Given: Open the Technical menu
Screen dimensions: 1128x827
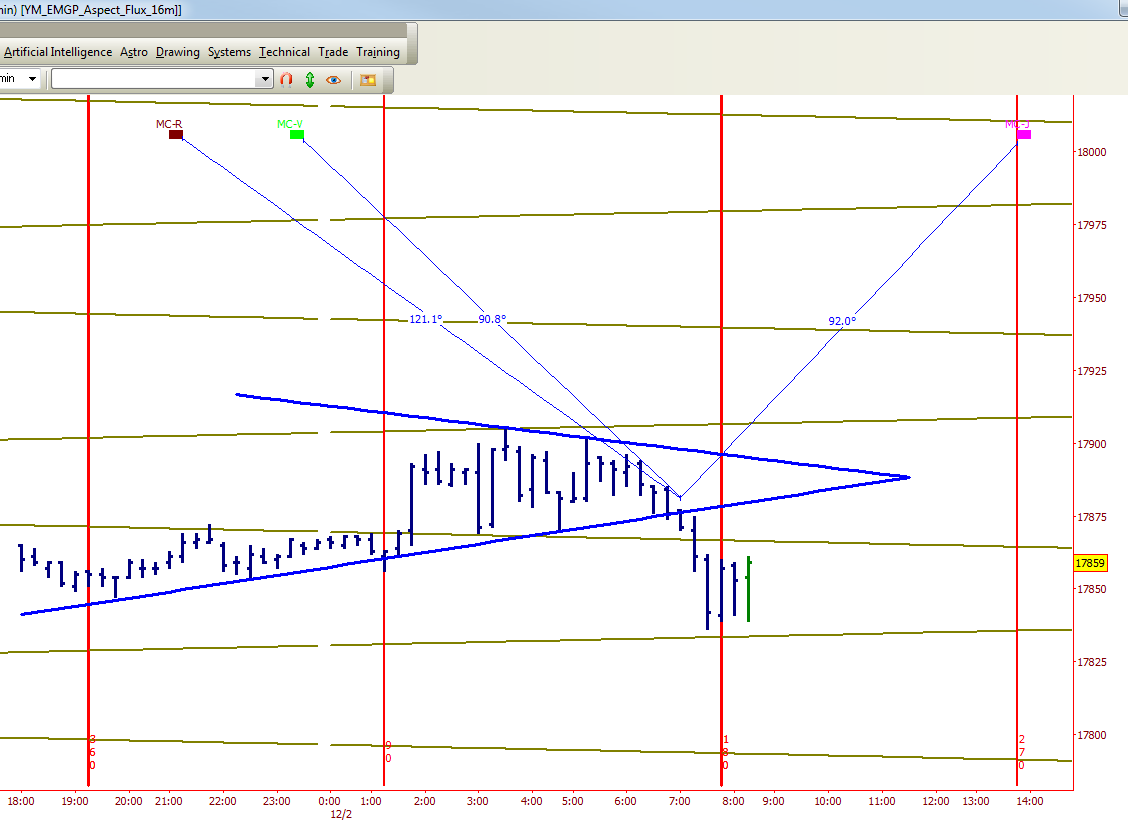Looking at the screenshot, I should tap(284, 52).
